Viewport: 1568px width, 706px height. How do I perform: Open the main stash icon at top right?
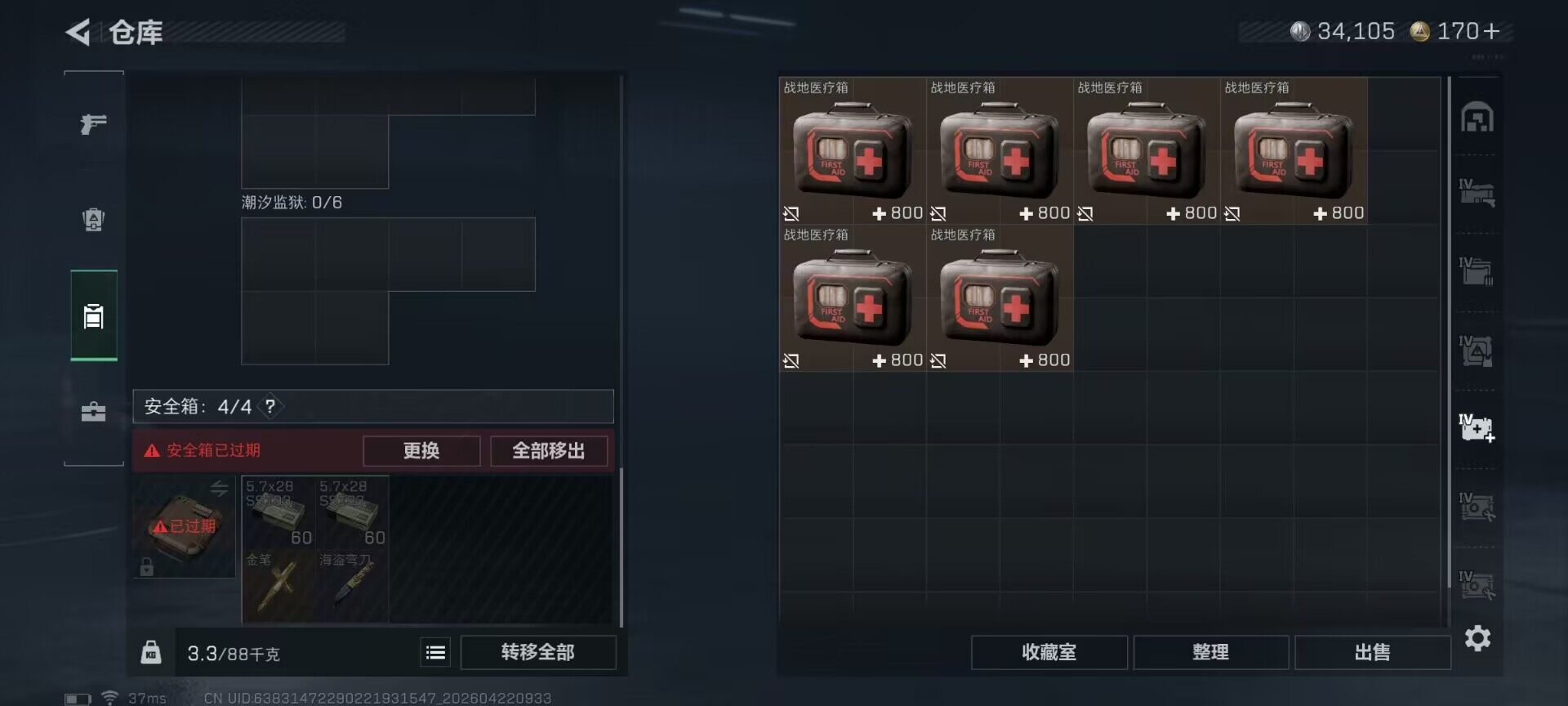pyautogui.click(x=1477, y=118)
